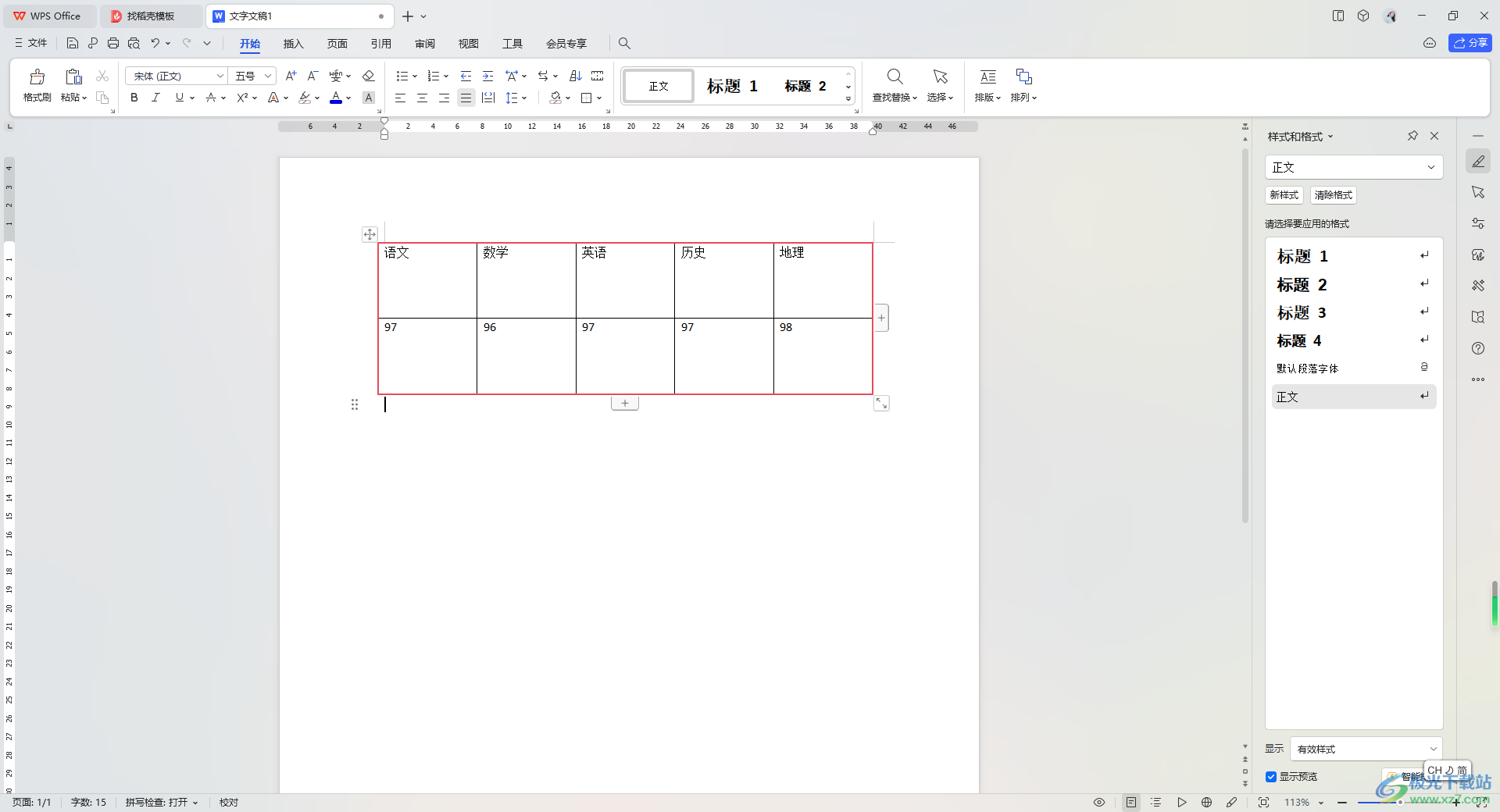
Task: Click the table move handle icon
Action: coord(370,234)
